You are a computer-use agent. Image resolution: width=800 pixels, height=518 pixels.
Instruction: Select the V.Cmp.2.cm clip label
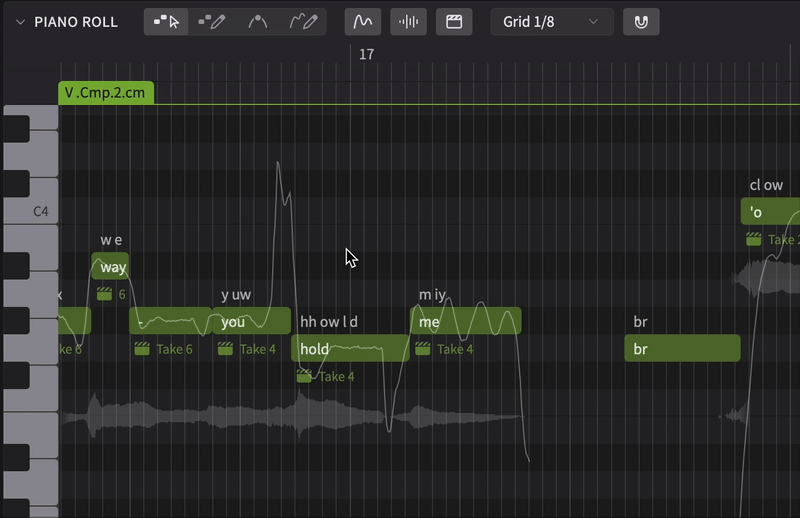coord(106,93)
